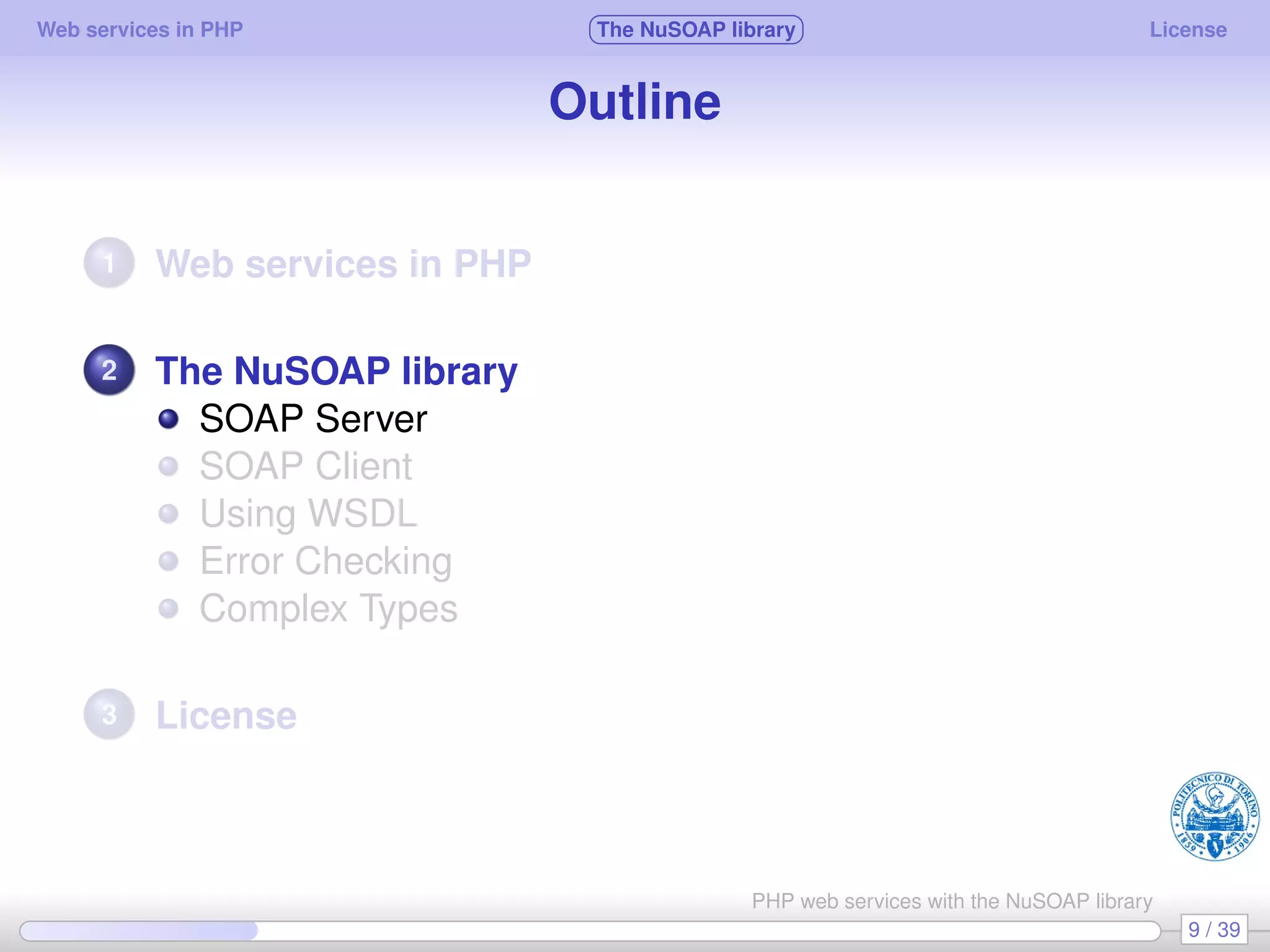Screen dimensions: 1270x952
Task: Click the Politecnico di Torino seal logo
Action: pyautogui.click(x=1214, y=816)
